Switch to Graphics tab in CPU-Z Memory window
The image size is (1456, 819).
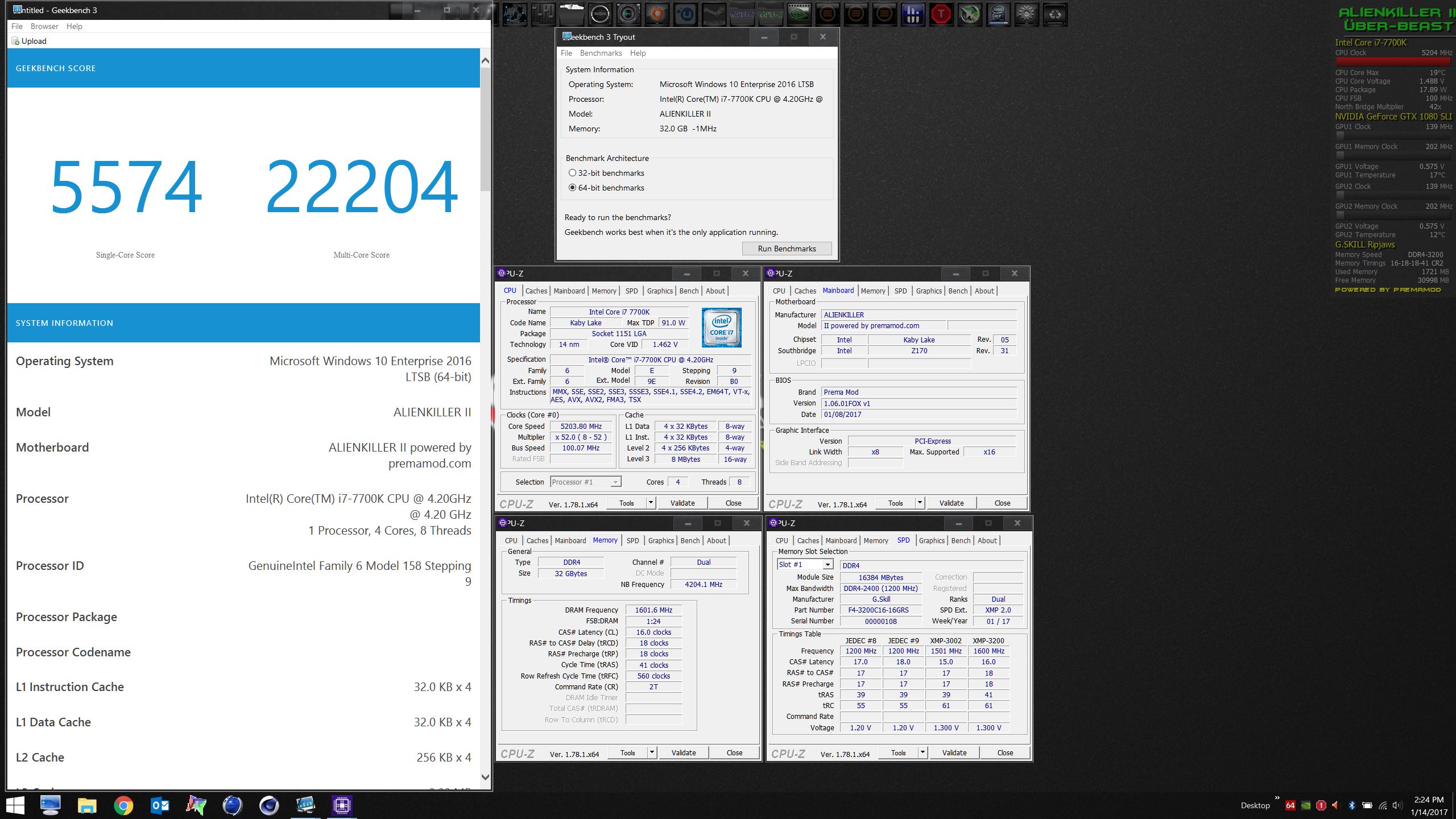pyautogui.click(x=661, y=540)
